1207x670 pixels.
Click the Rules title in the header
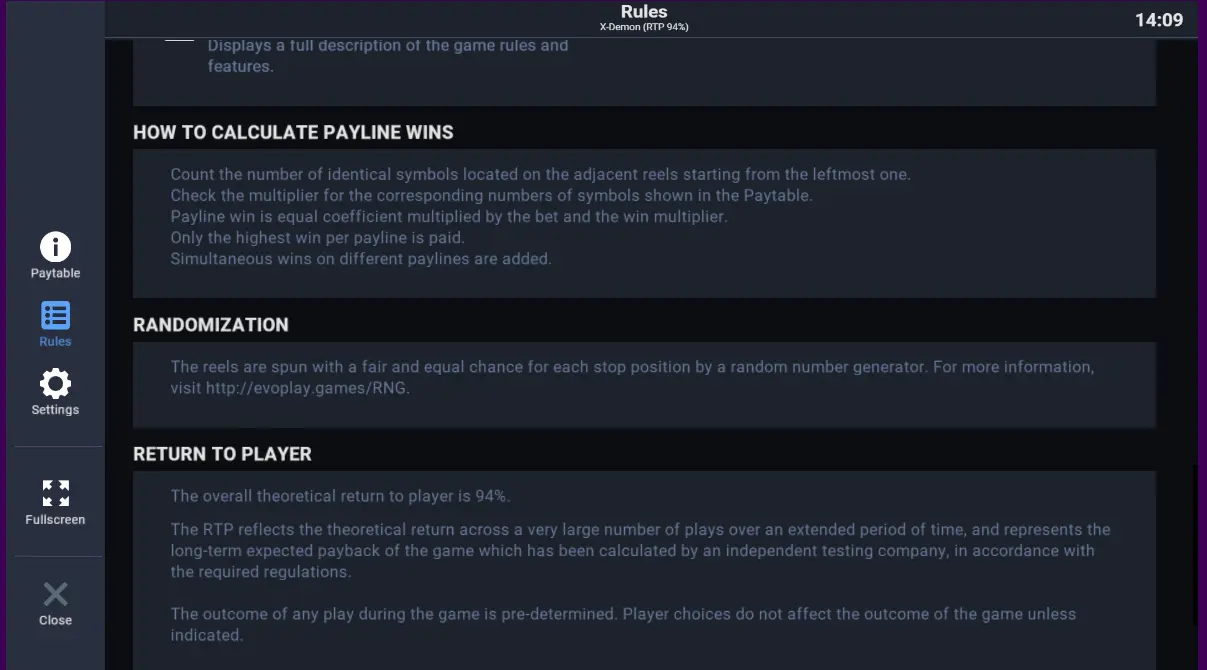[x=644, y=12]
